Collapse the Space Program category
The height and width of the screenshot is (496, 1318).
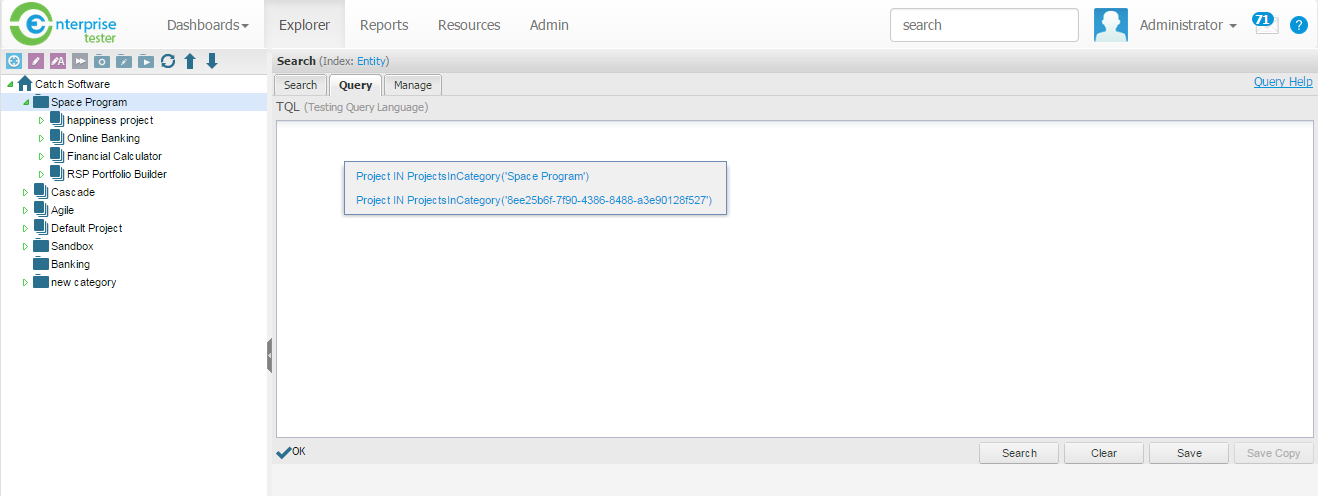click(26, 102)
